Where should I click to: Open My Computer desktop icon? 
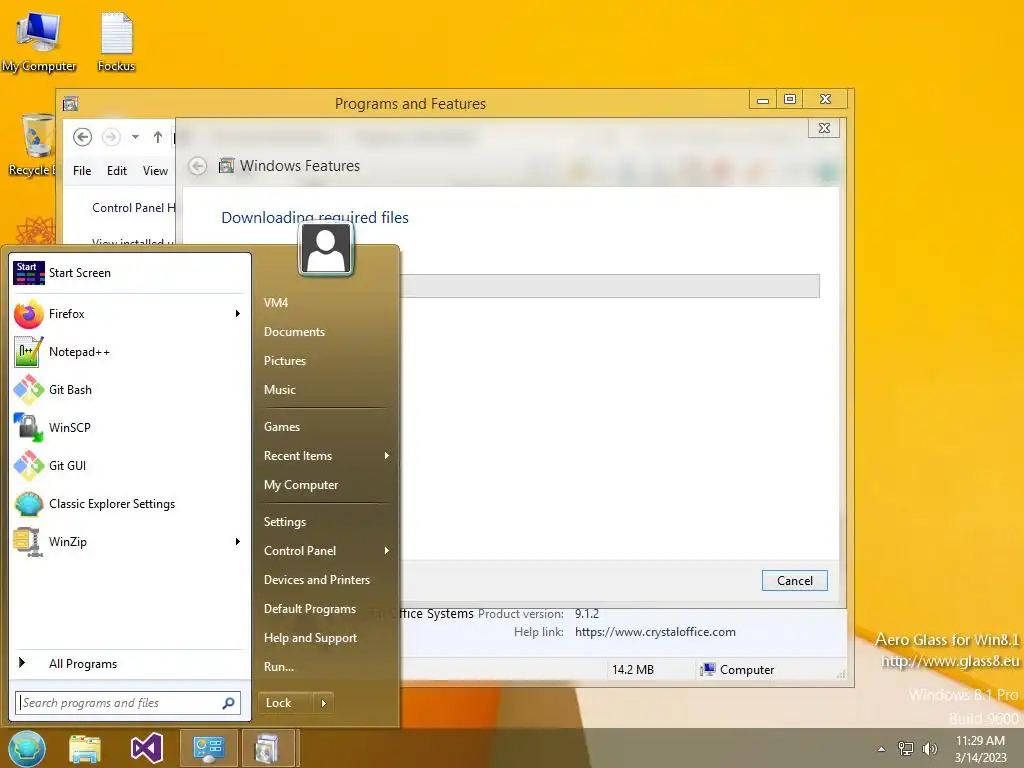pos(39,42)
